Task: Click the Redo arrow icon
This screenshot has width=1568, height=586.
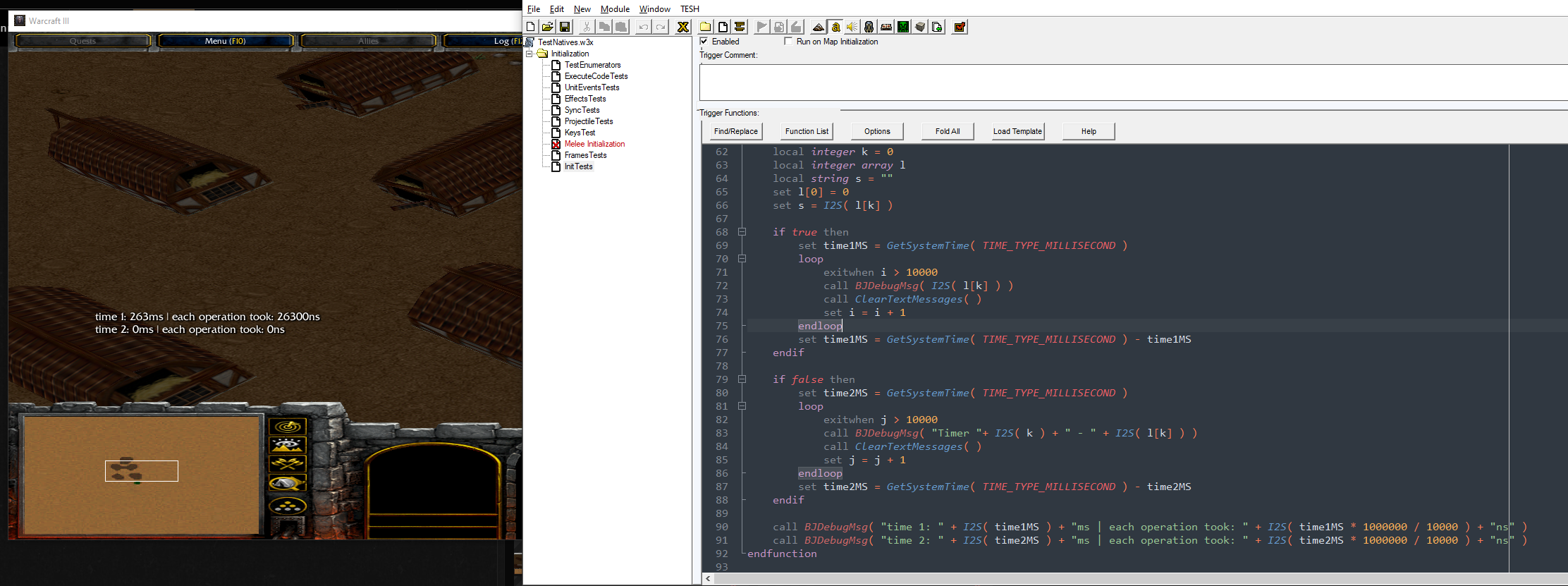Action: 661,27
